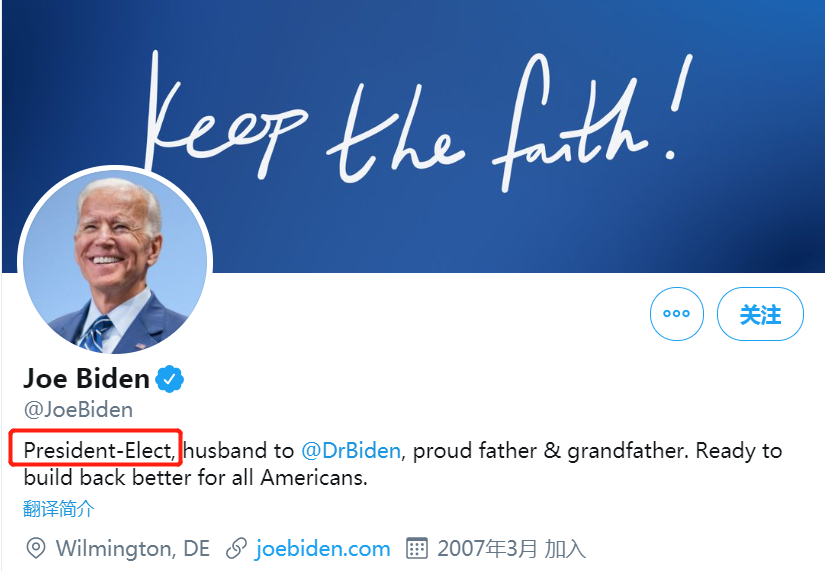The height and width of the screenshot is (571, 825).
Task: Visit the joebiden.com website link
Action: [x=322, y=548]
